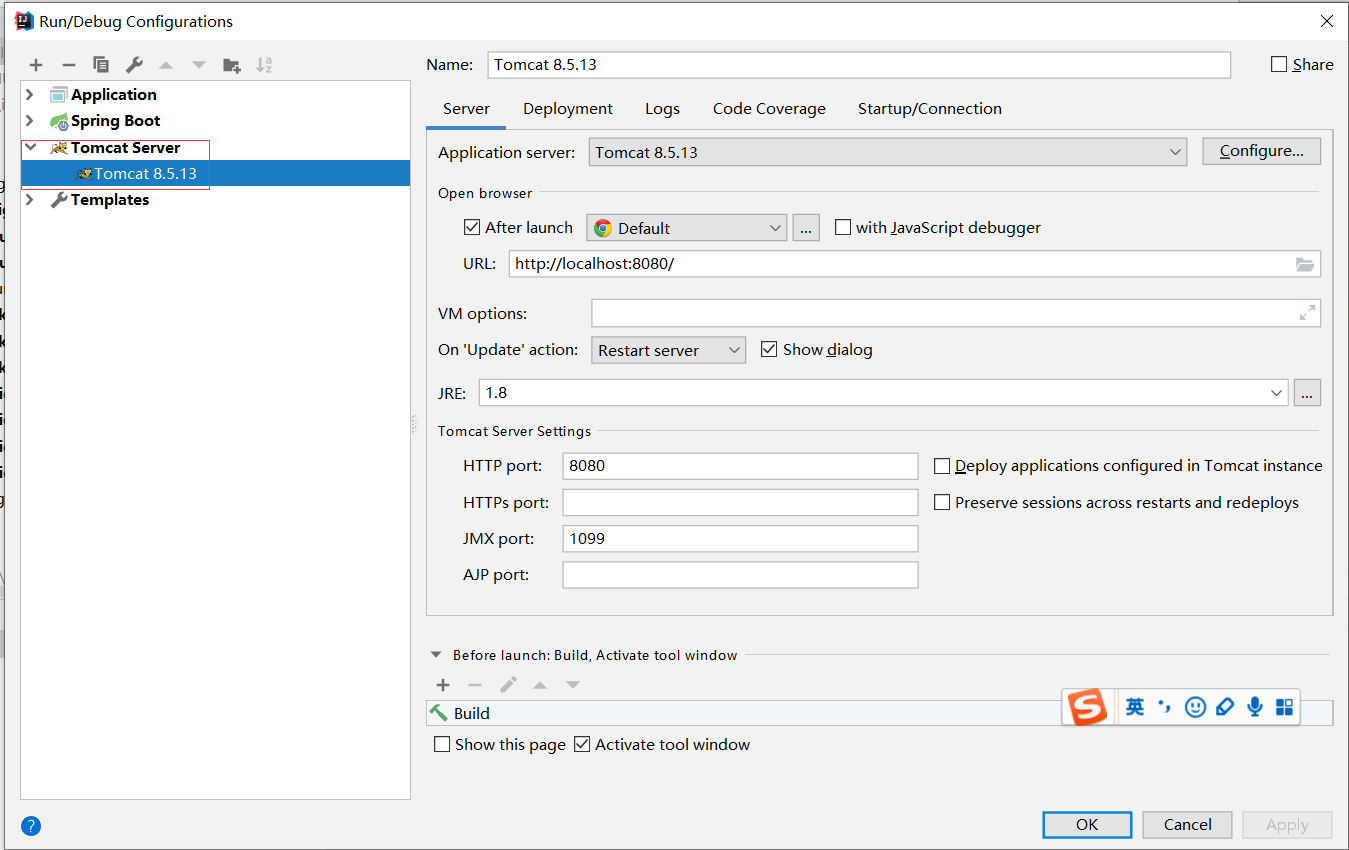Sort configurations alphabetically icon
Screen dimensions: 1349x850
[x=264, y=65]
